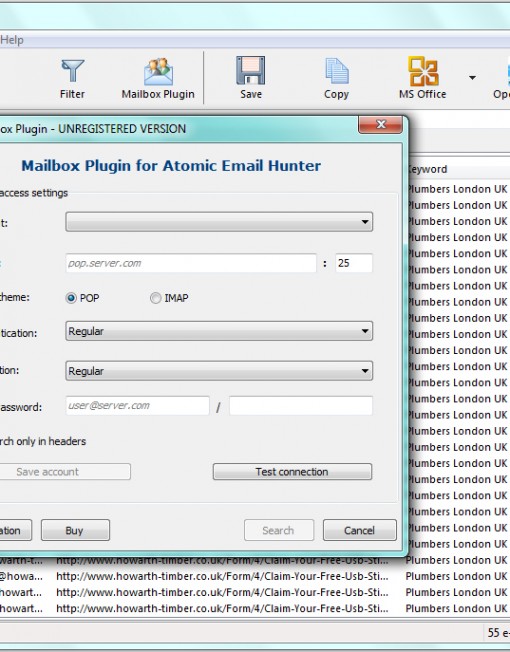Open the encryption dropdown below authentication
Screen dimensions: 510x652
(x=219, y=371)
